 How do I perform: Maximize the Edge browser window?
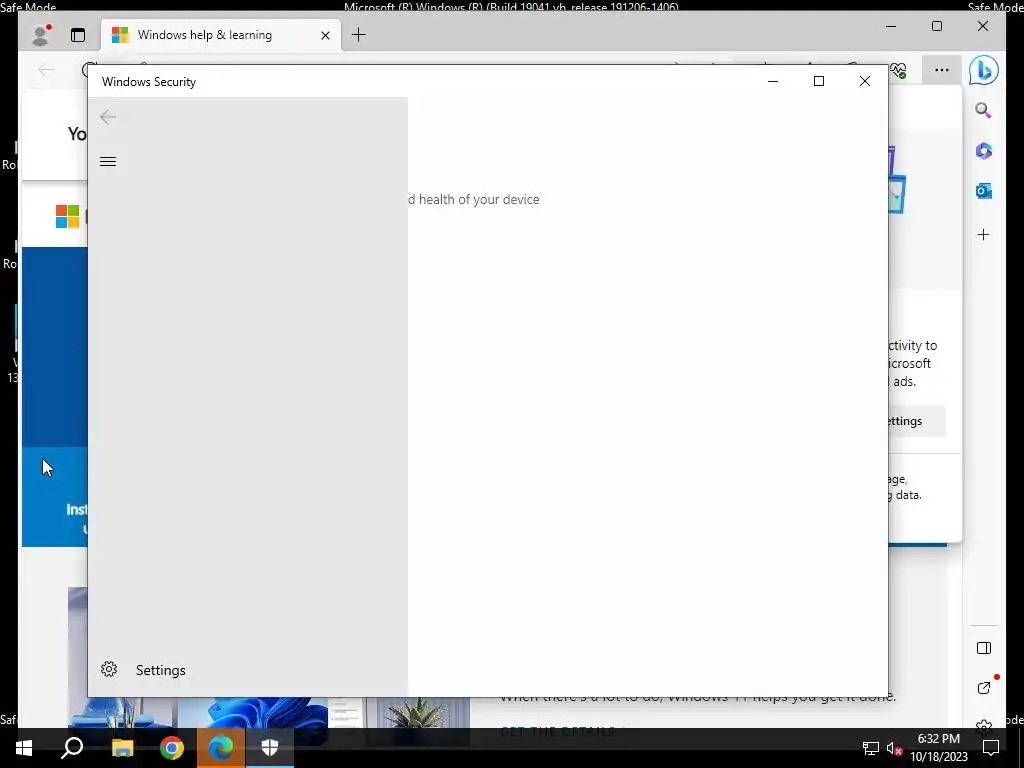click(x=936, y=26)
